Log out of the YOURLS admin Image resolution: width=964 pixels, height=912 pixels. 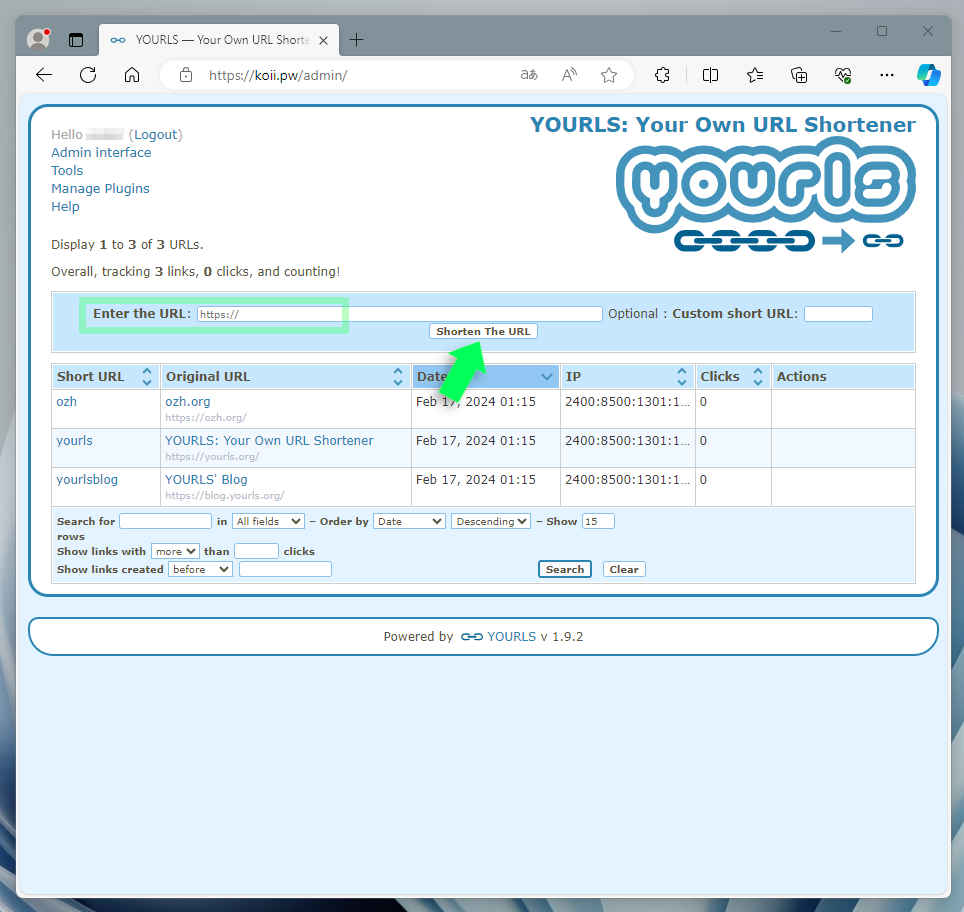coord(156,135)
